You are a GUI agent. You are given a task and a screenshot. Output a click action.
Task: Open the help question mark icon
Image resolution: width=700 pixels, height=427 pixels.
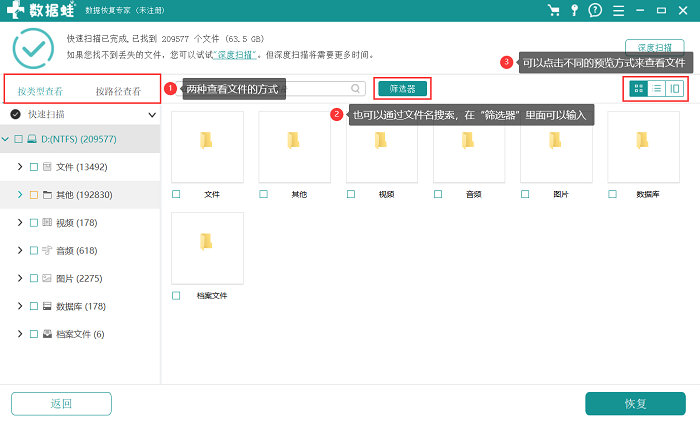(x=595, y=10)
